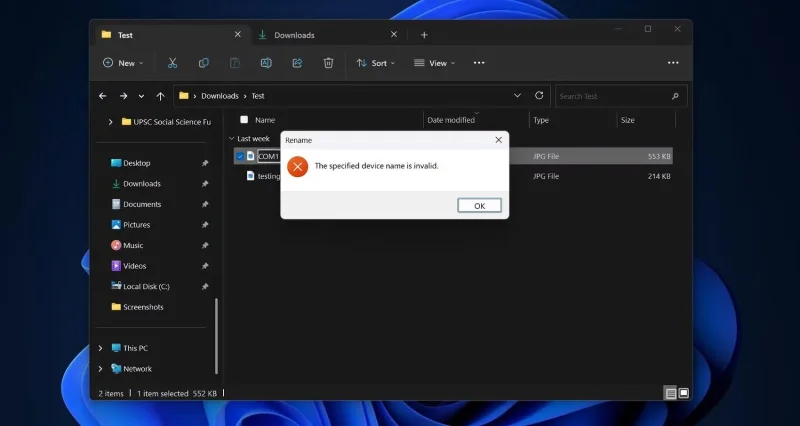Switch to the Test tab
800x426 pixels.
pos(172,35)
